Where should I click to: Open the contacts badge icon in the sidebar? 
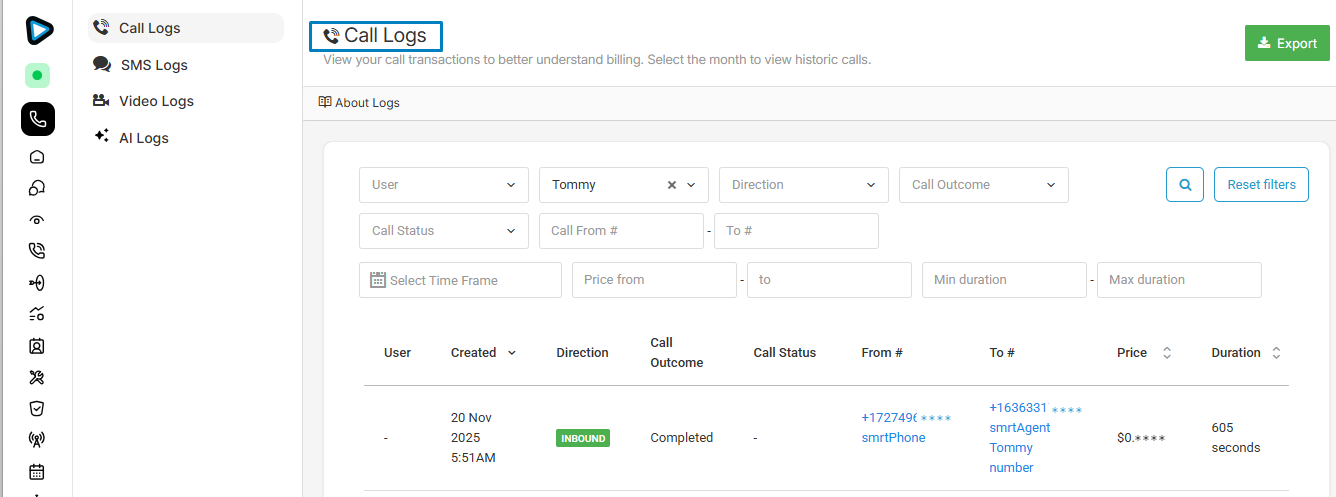point(37,346)
